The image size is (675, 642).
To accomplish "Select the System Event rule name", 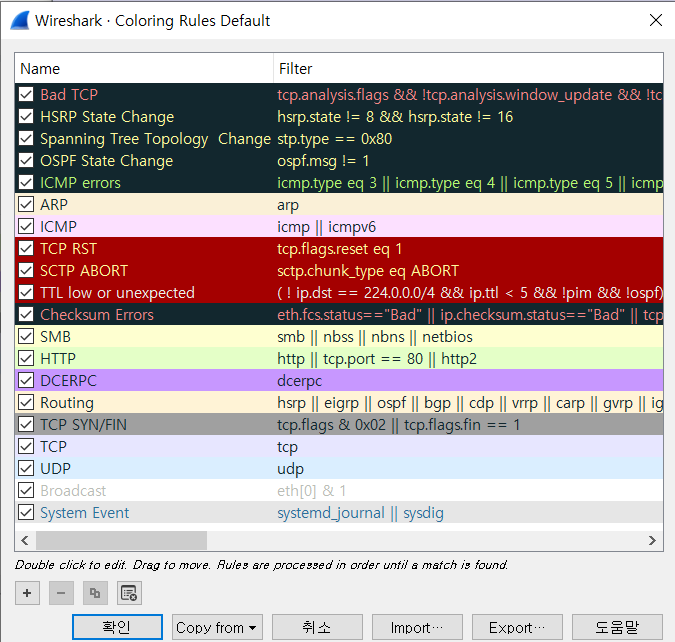I will (x=84, y=512).
